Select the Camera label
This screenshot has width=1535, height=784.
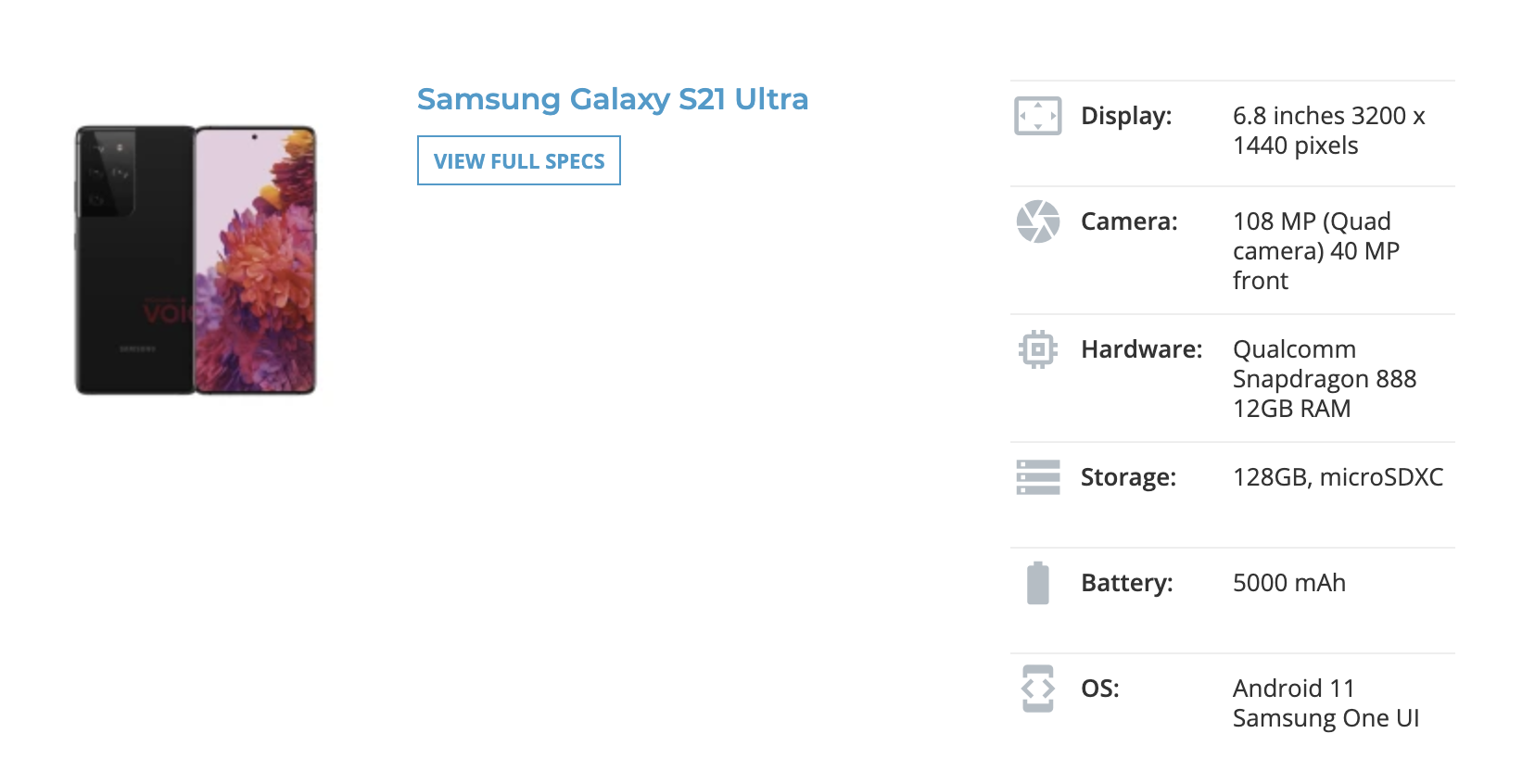pyautogui.click(x=1129, y=221)
